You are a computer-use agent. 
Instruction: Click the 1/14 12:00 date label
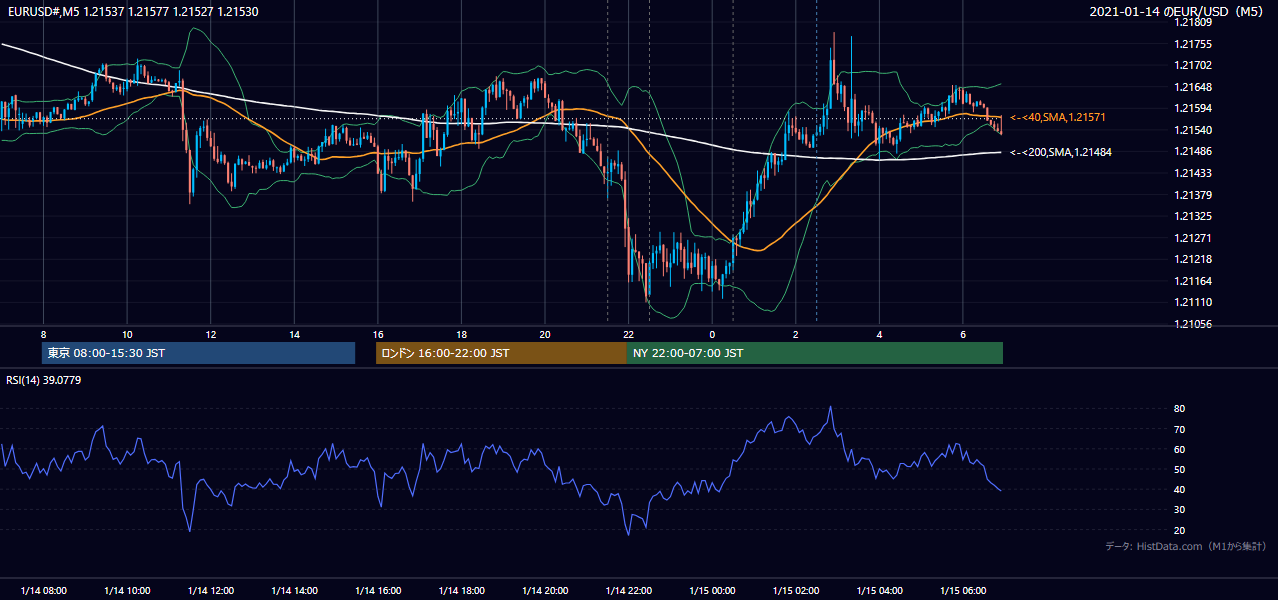coord(210,590)
